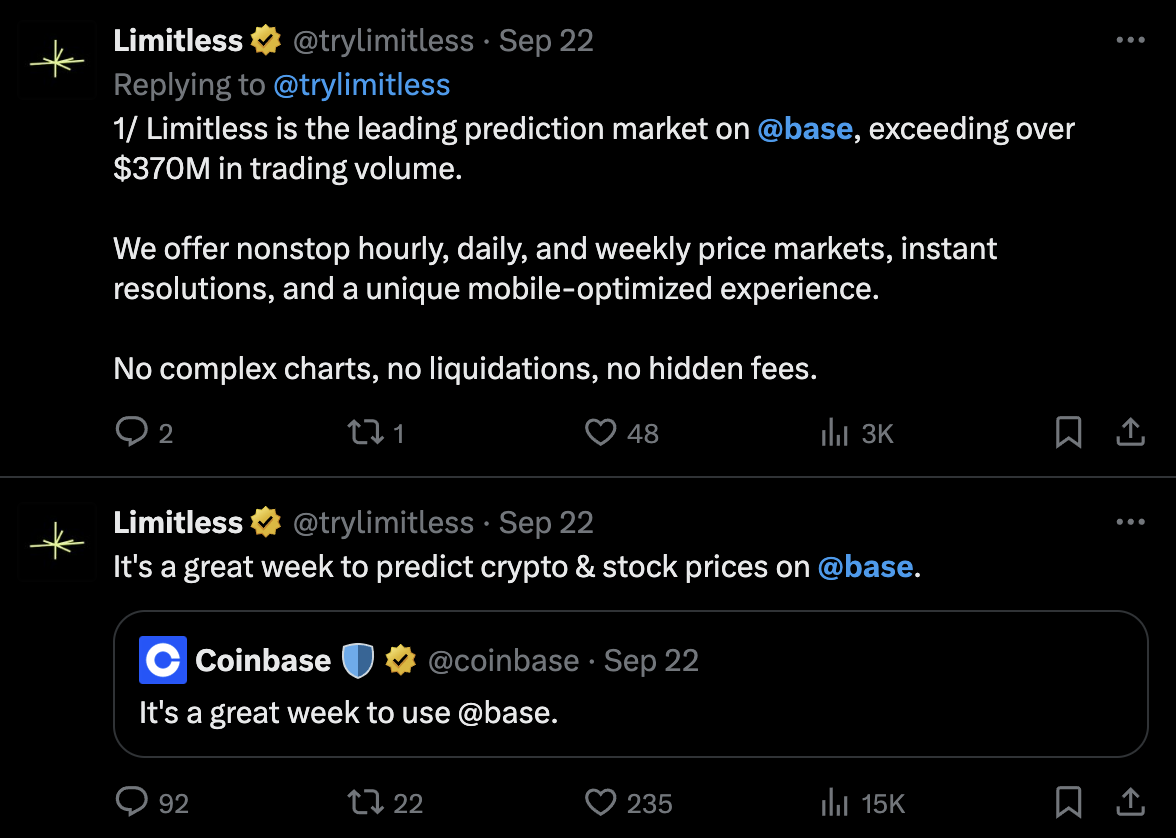
Task: Open more options on first post
Action: click(1129, 41)
